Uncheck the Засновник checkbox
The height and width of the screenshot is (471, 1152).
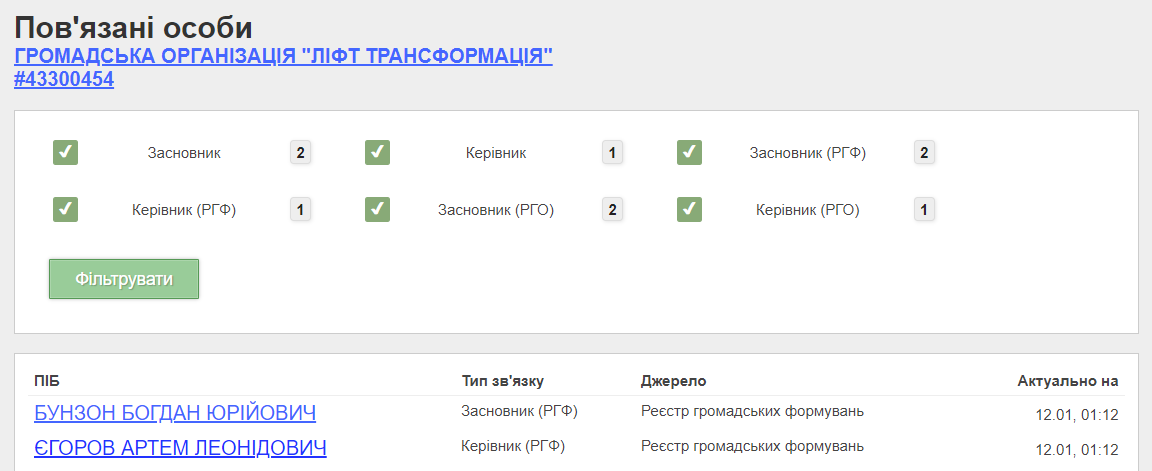point(66,153)
